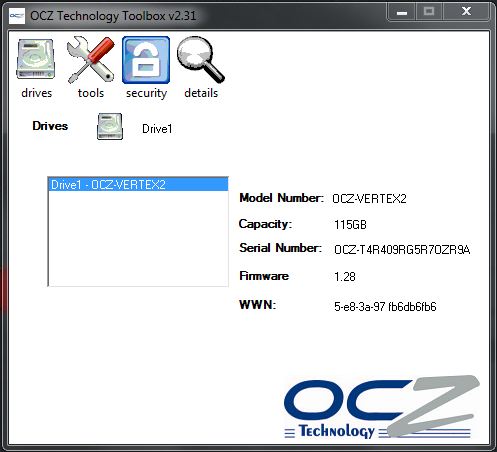
Task: Select the security padlock icon
Action: [x=146, y=60]
